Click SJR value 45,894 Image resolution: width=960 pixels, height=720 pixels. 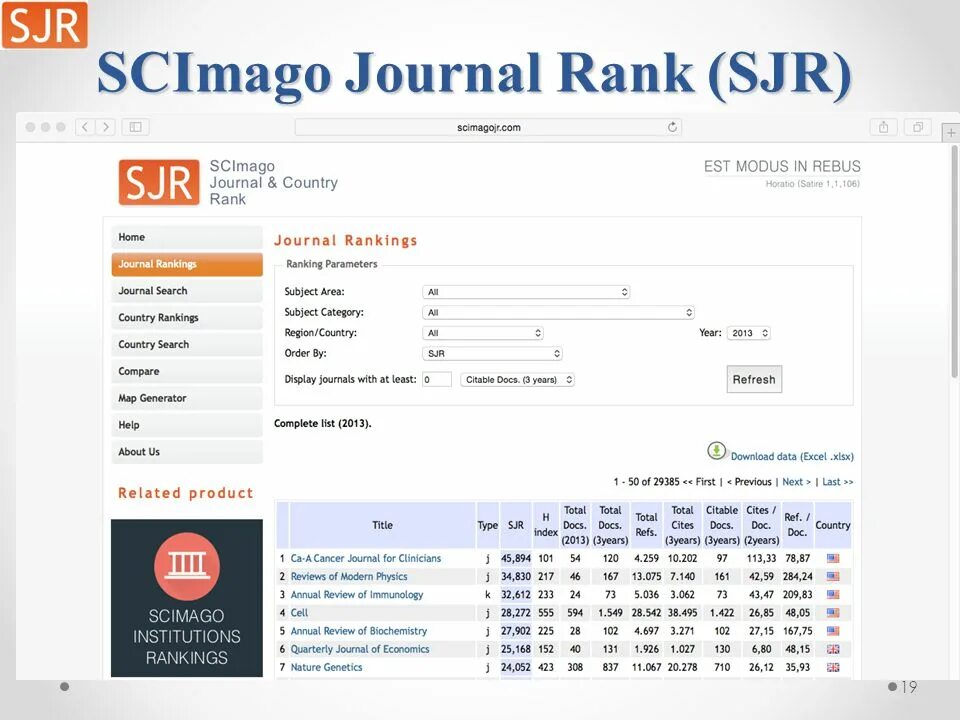pyautogui.click(x=516, y=558)
